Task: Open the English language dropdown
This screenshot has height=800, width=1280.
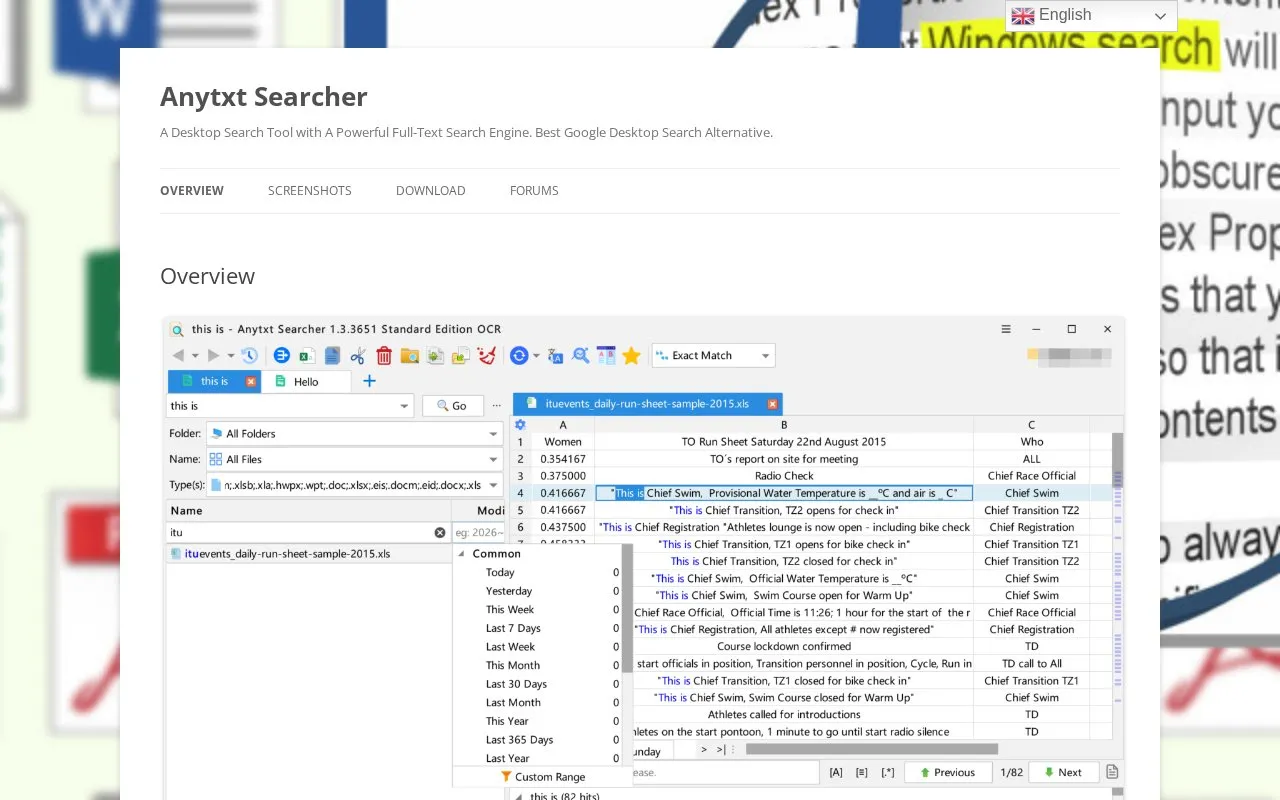Action: [1091, 15]
